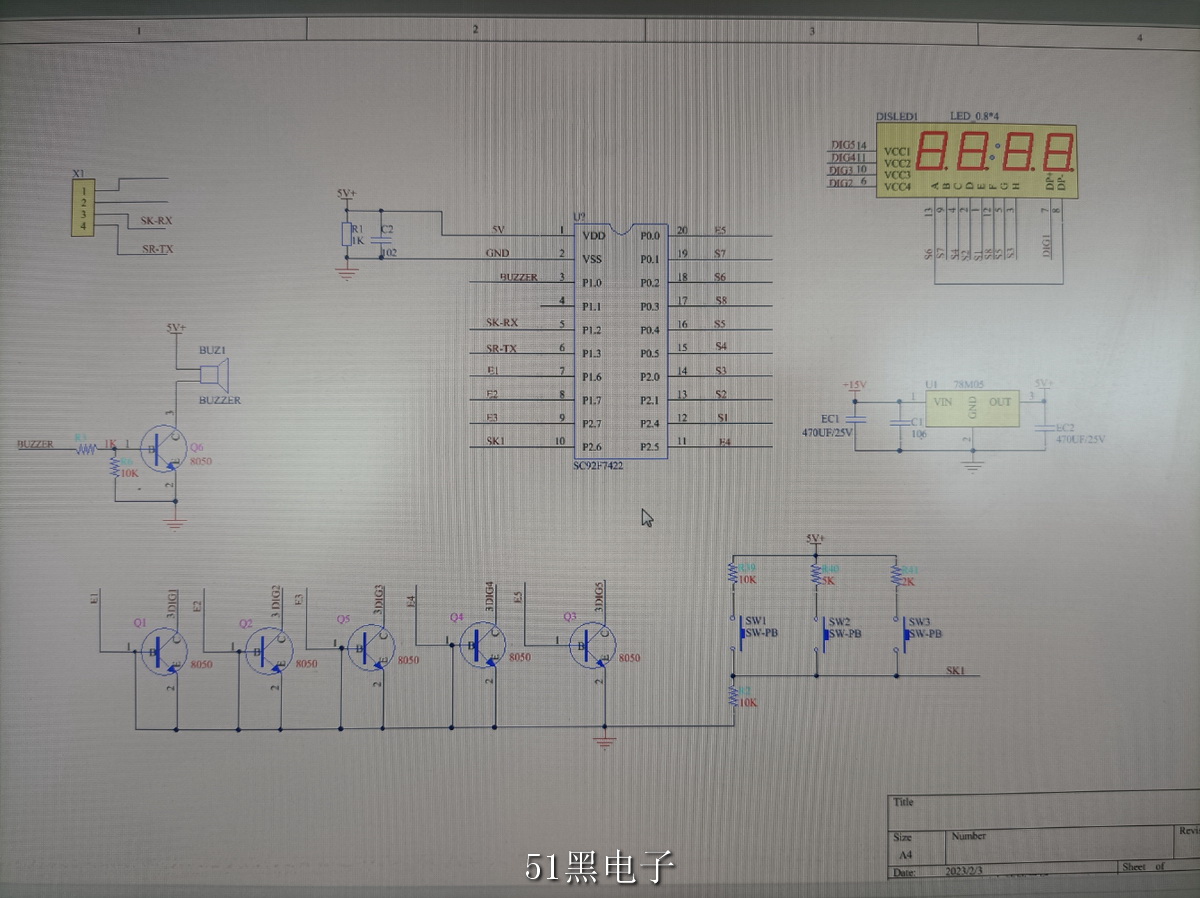Click the DIG5 label at LED pin 14
The image size is (1200, 898).
click(x=842, y=145)
